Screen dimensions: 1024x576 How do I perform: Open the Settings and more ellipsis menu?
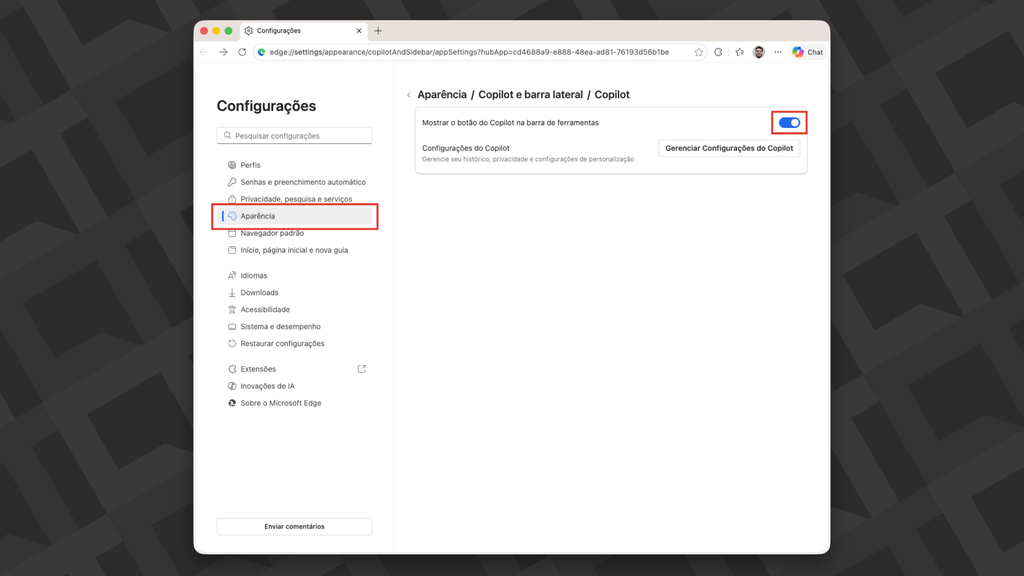point(777,51)
